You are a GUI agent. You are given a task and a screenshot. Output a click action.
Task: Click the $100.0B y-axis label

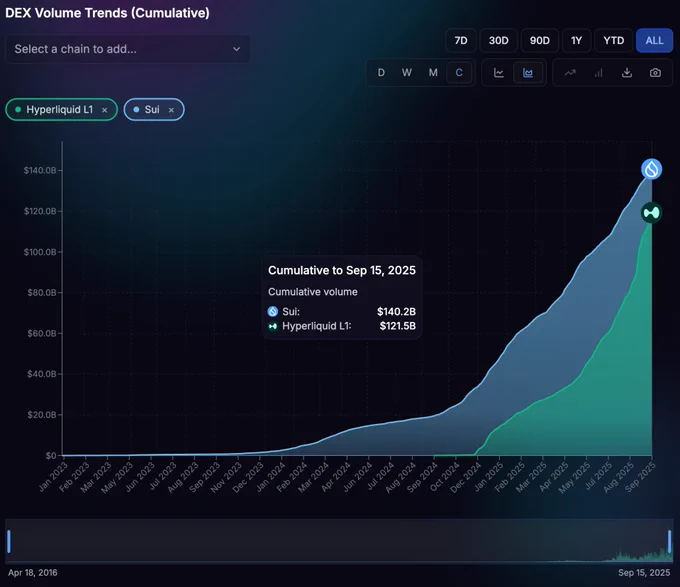pos(40,252)
